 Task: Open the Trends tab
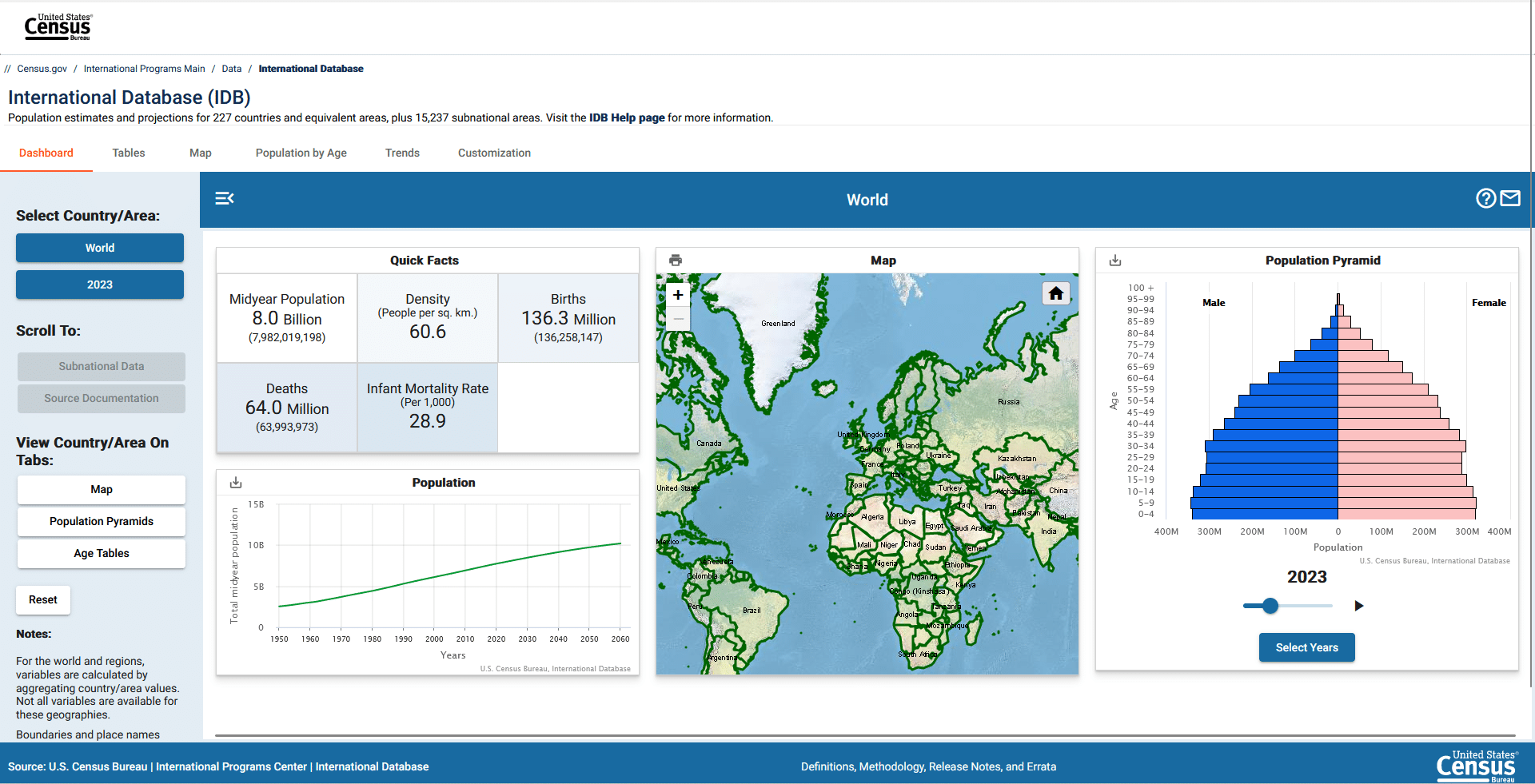click(402, 153)
